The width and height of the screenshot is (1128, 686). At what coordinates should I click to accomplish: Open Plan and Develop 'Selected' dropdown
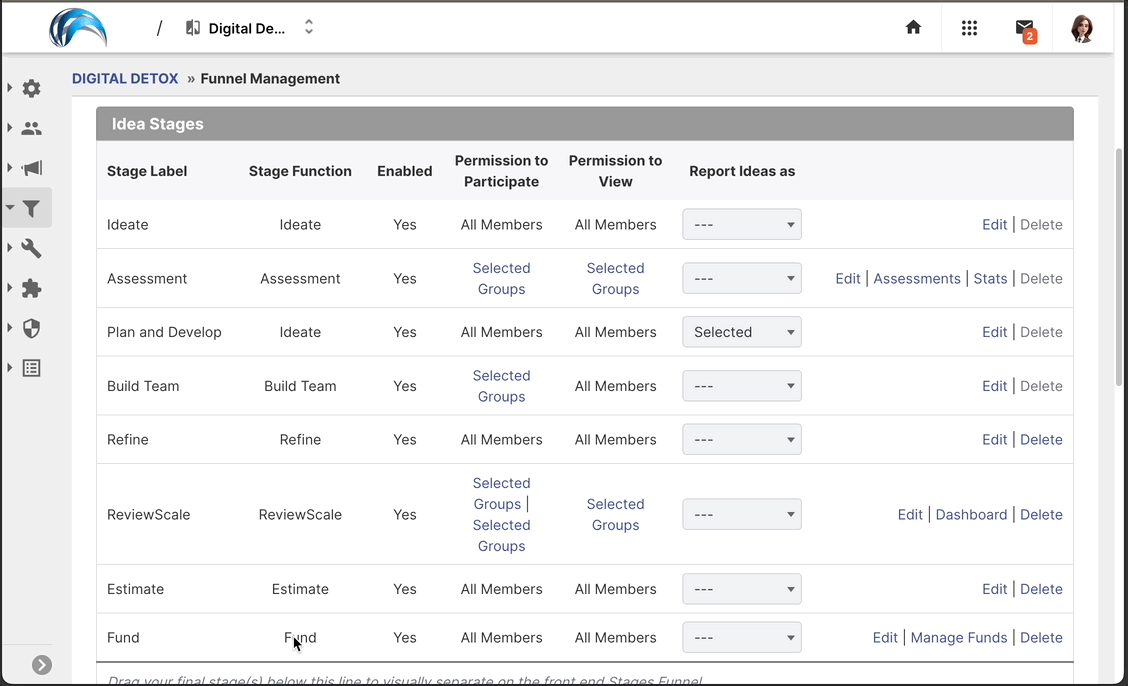point(741,332)
